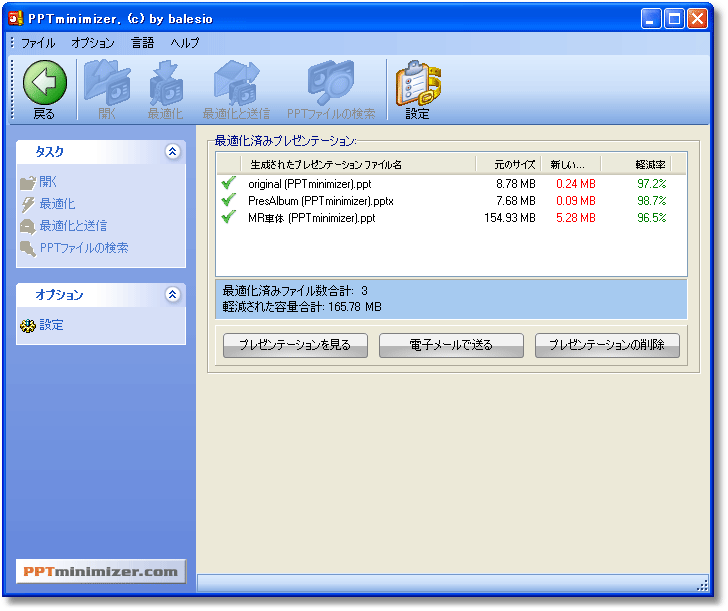
Task: Click the toolbar drag handle left of 戻る
Action: click(13, 89)
